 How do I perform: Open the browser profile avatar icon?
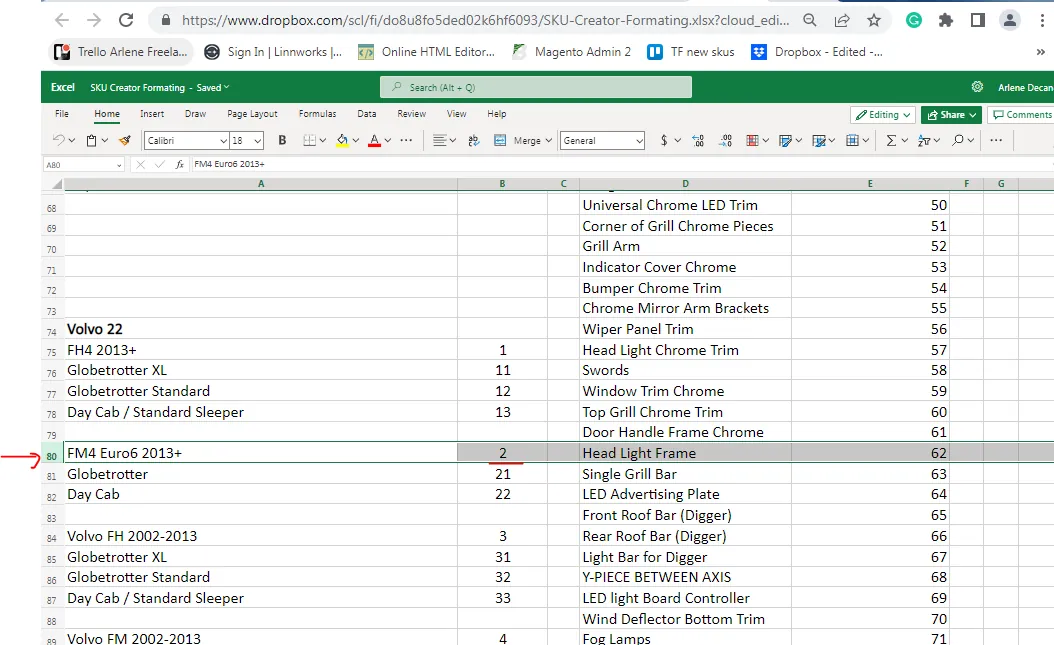(x=1010, y=20)
